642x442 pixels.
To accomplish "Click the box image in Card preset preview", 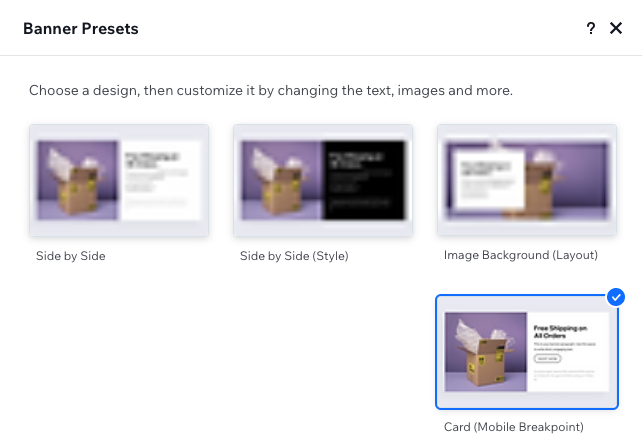I will click(x=486, y=352).
